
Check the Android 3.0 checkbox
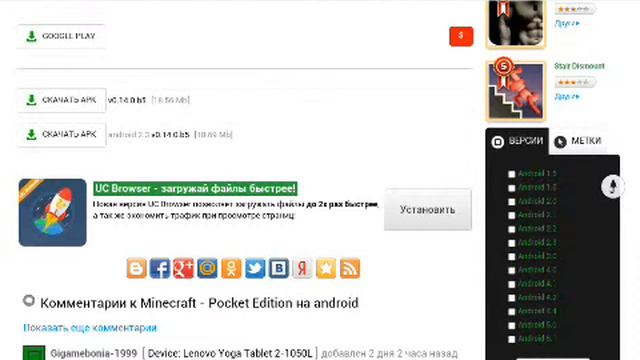511,257
